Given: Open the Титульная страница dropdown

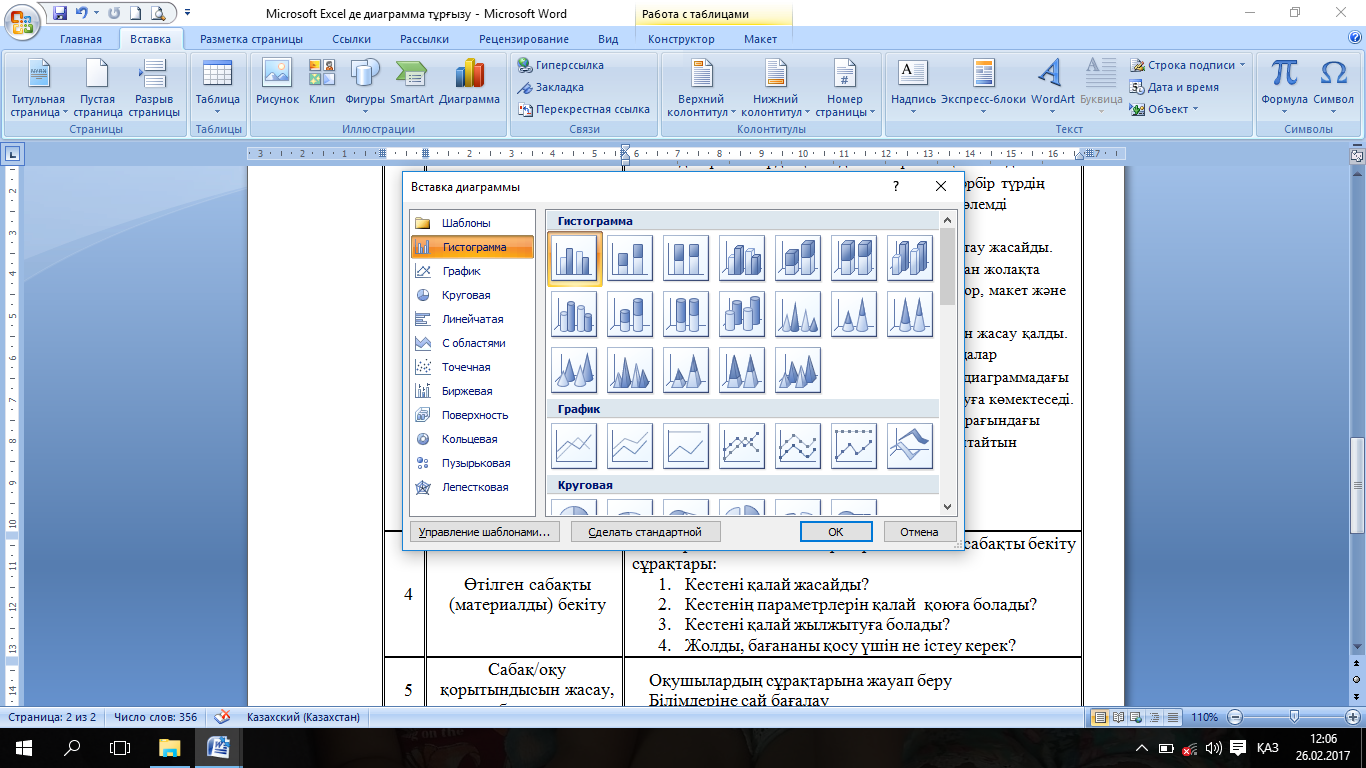Looking at the screenshot, I should click(38, 88).
